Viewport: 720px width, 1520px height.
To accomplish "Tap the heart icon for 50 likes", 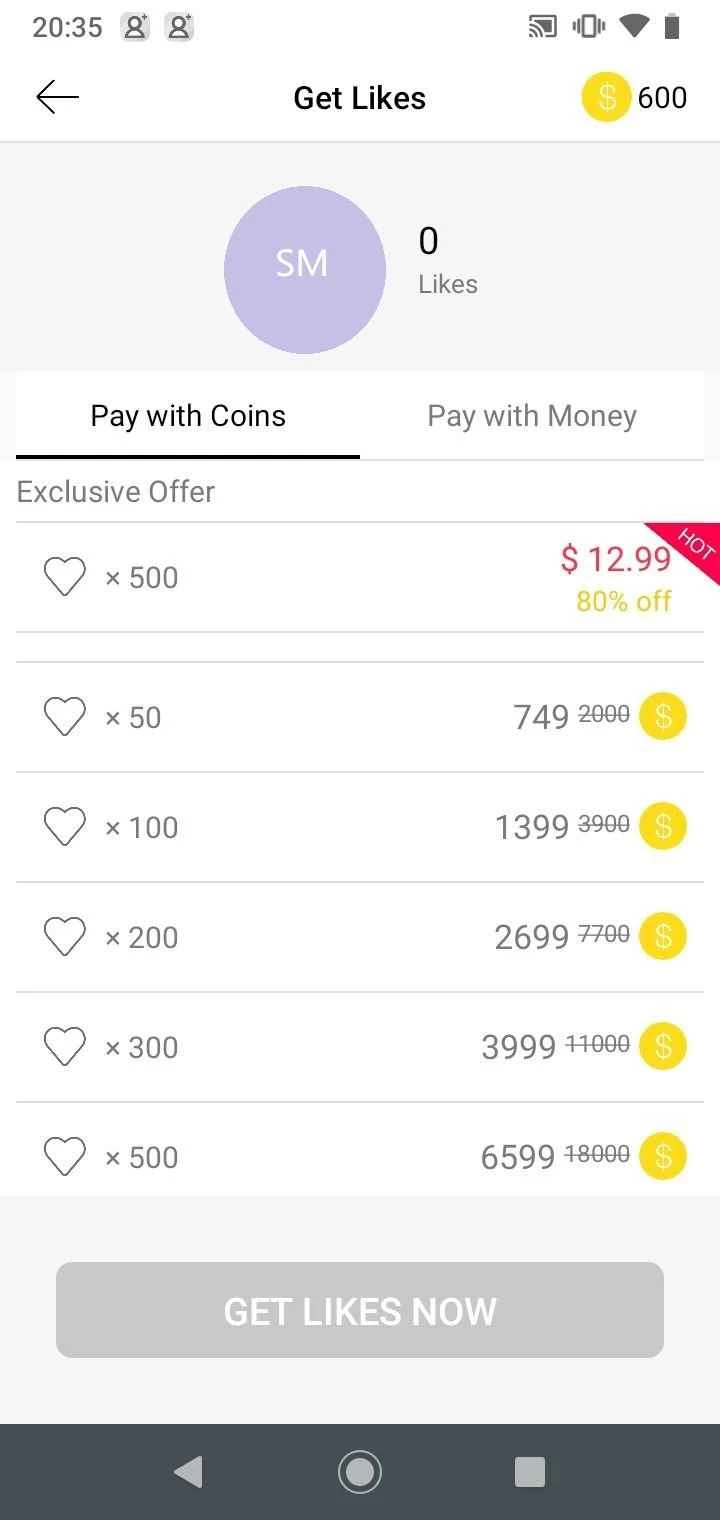I will (65, 717).
